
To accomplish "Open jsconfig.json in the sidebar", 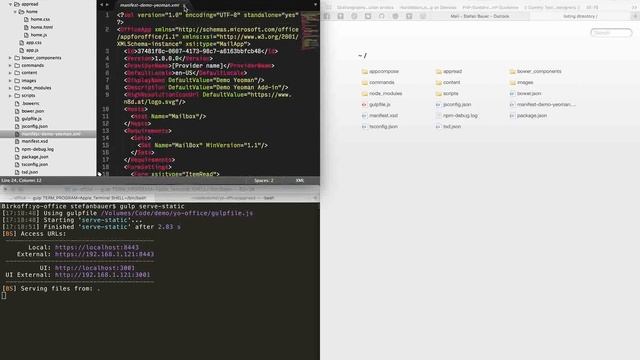I will tap(35, 127).
